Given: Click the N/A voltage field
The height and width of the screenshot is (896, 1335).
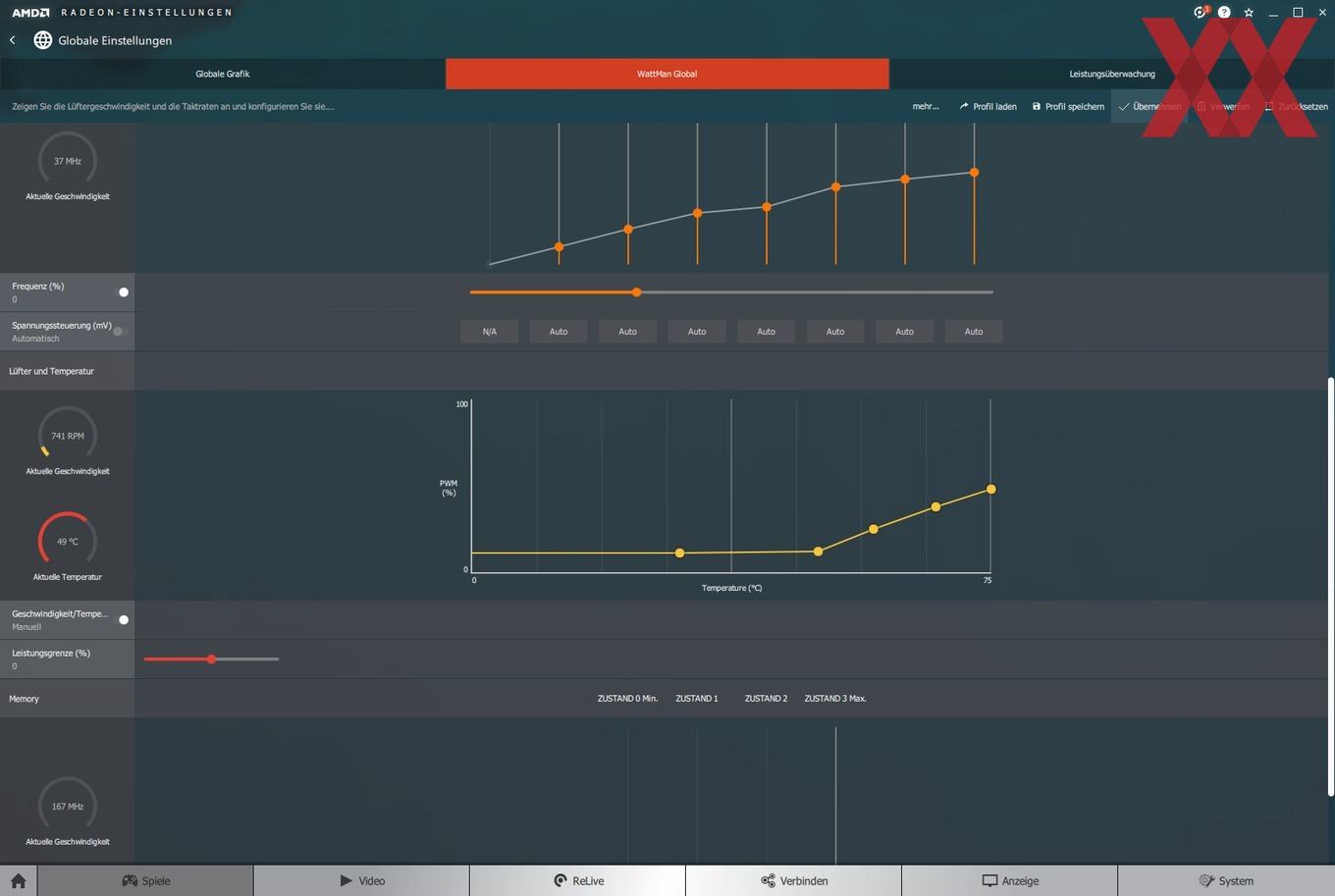Looking at the screenshot, I should tap(490, 332).
